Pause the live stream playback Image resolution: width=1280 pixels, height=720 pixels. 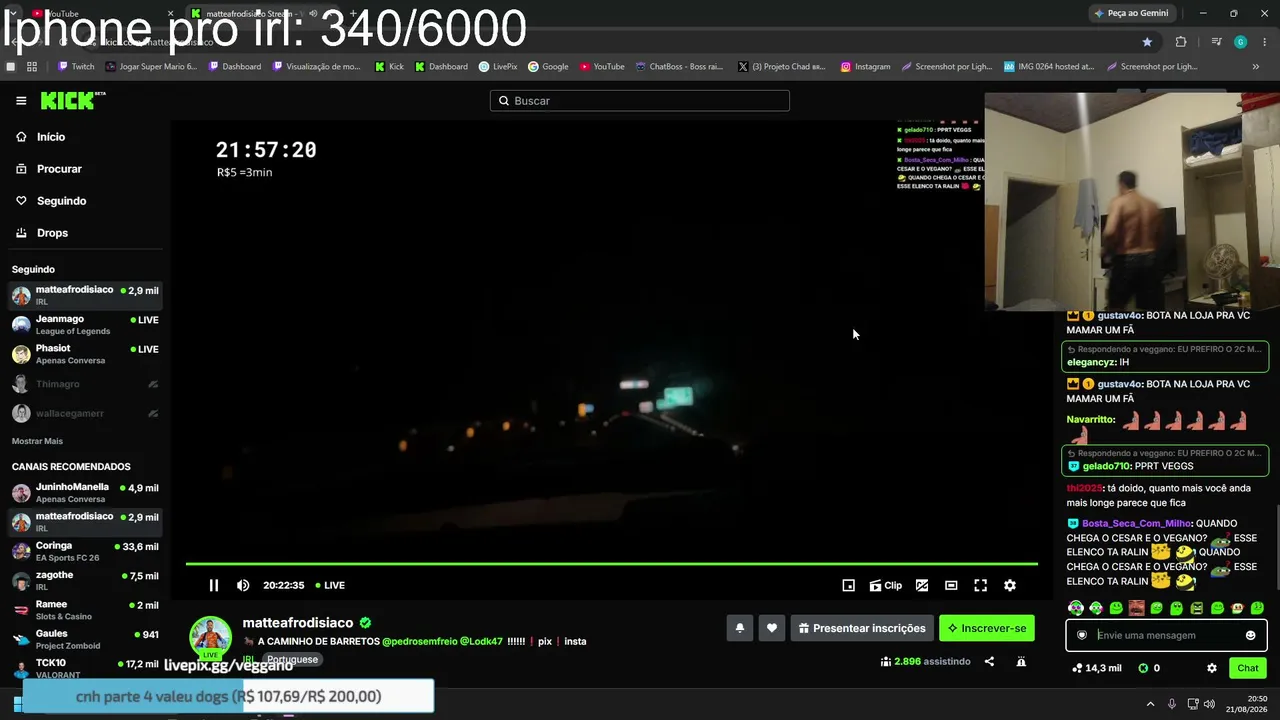pos(213,586)
